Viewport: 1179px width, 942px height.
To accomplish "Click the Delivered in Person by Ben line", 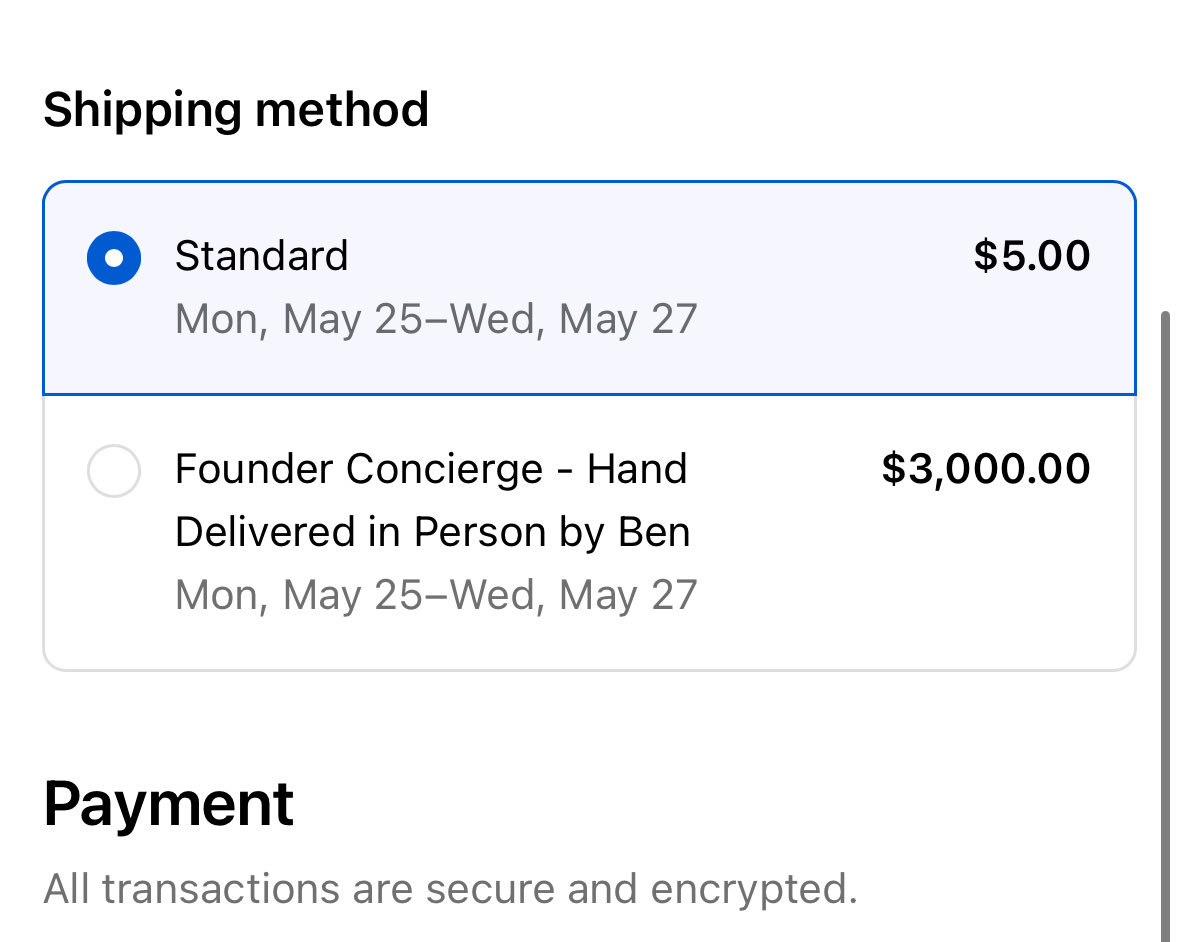I will [x=432, y=532].
